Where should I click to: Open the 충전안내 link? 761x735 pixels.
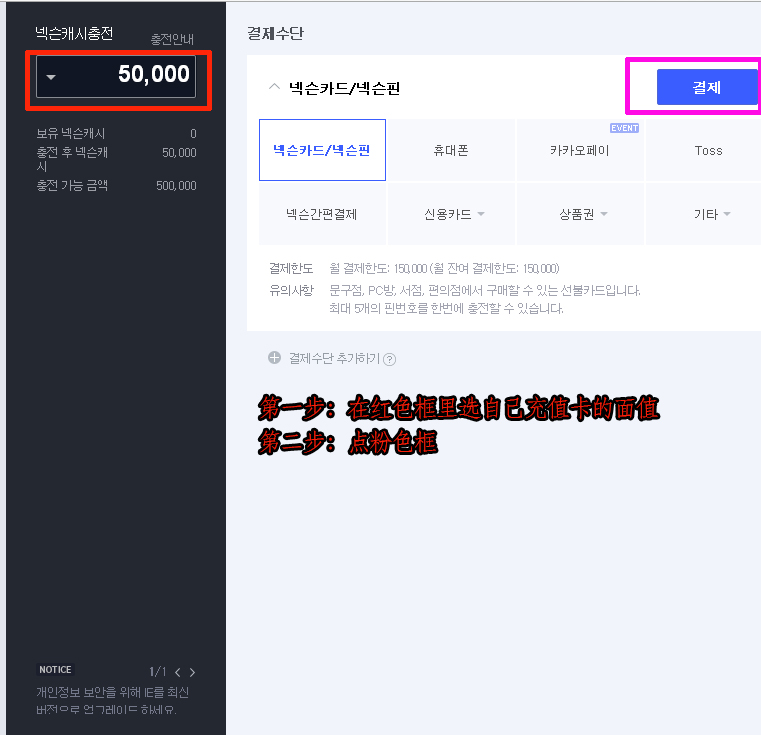pos(172,39)
